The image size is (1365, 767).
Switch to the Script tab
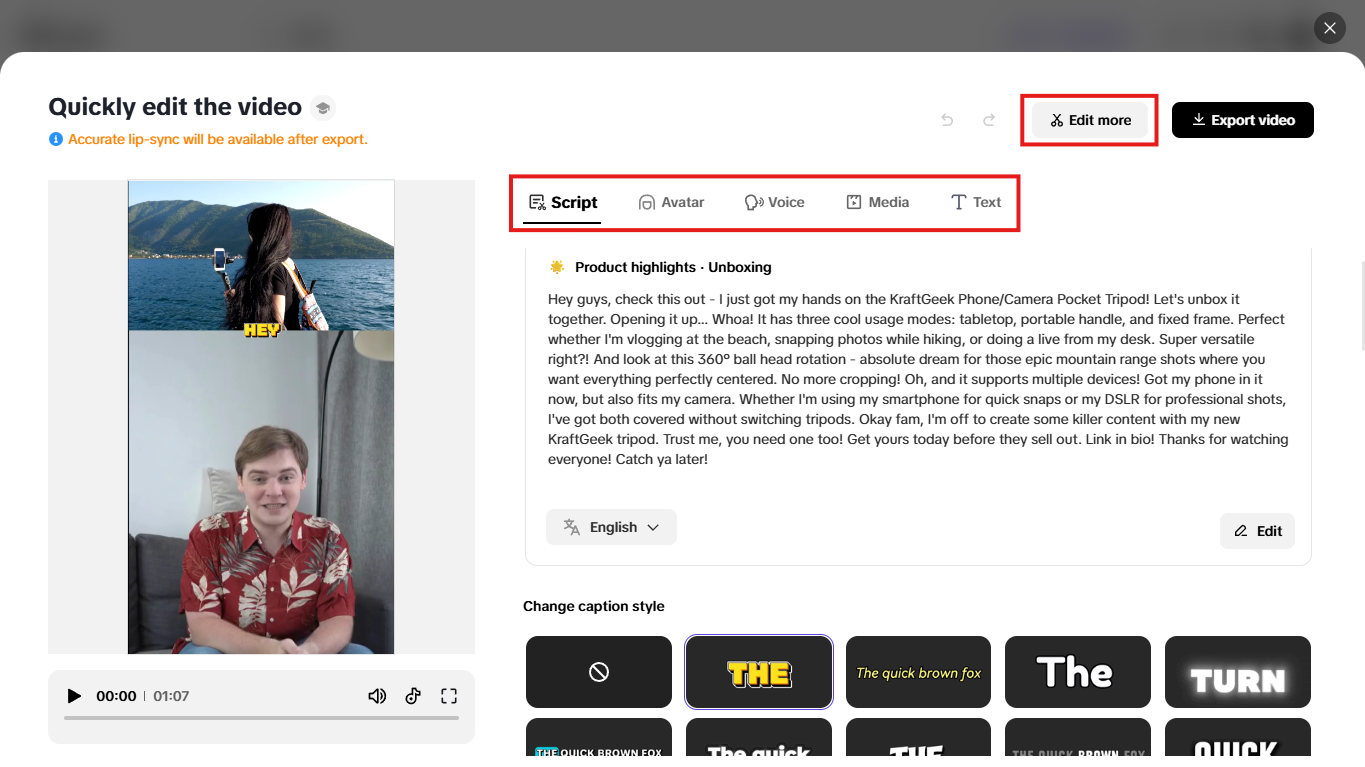pyautogui.click(x=562, y=202)
